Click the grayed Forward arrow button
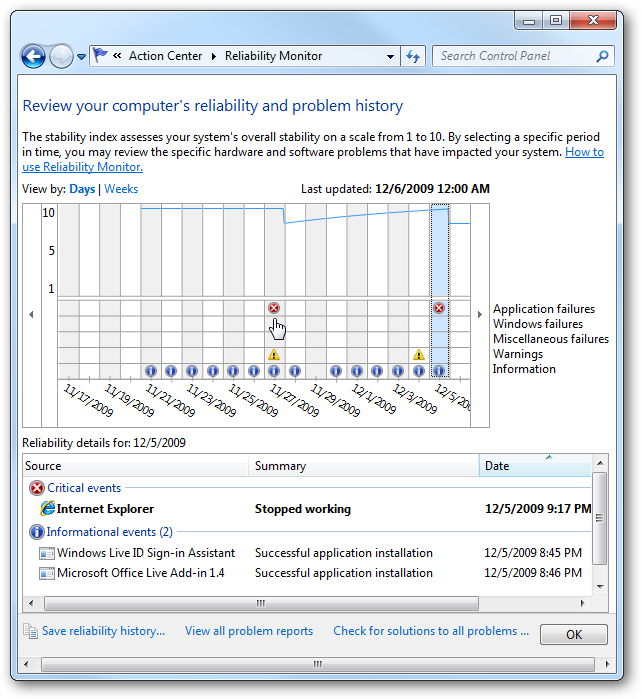 (61, 56)
